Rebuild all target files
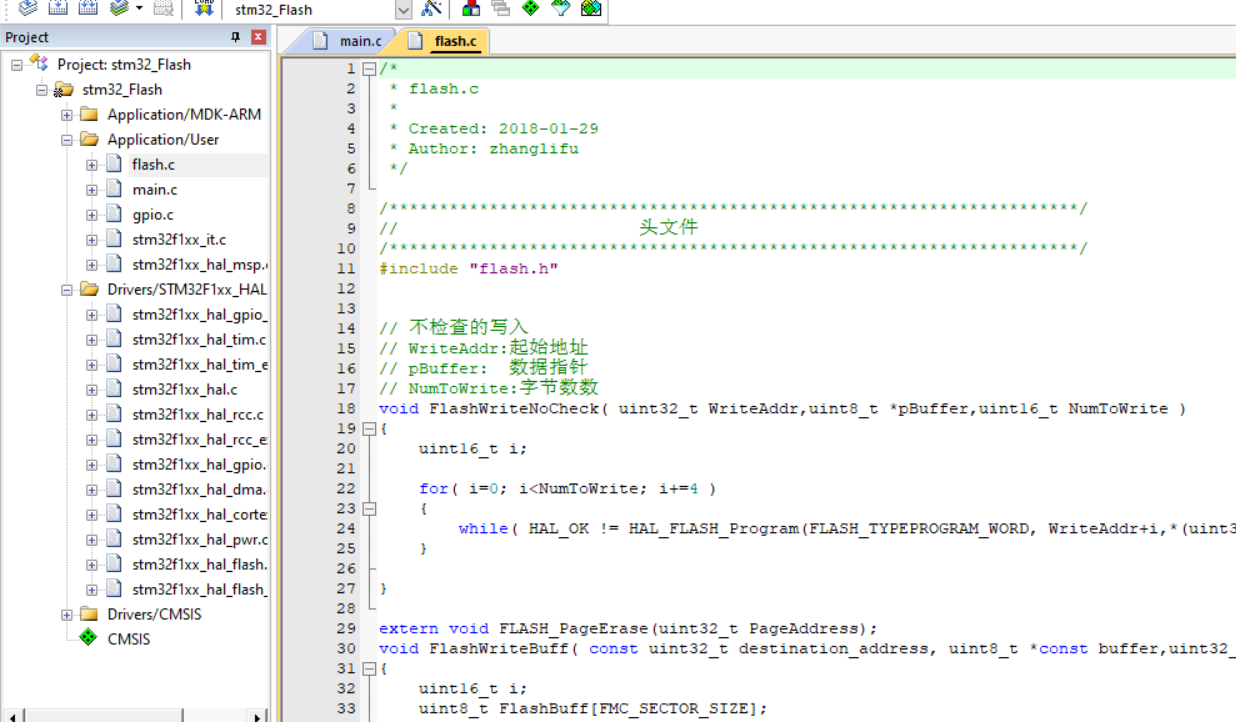Screen dimensions: 1236x722 [87, 9]
